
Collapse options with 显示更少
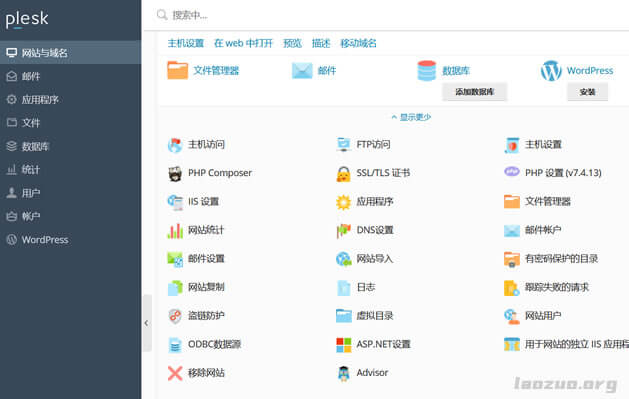411,117
